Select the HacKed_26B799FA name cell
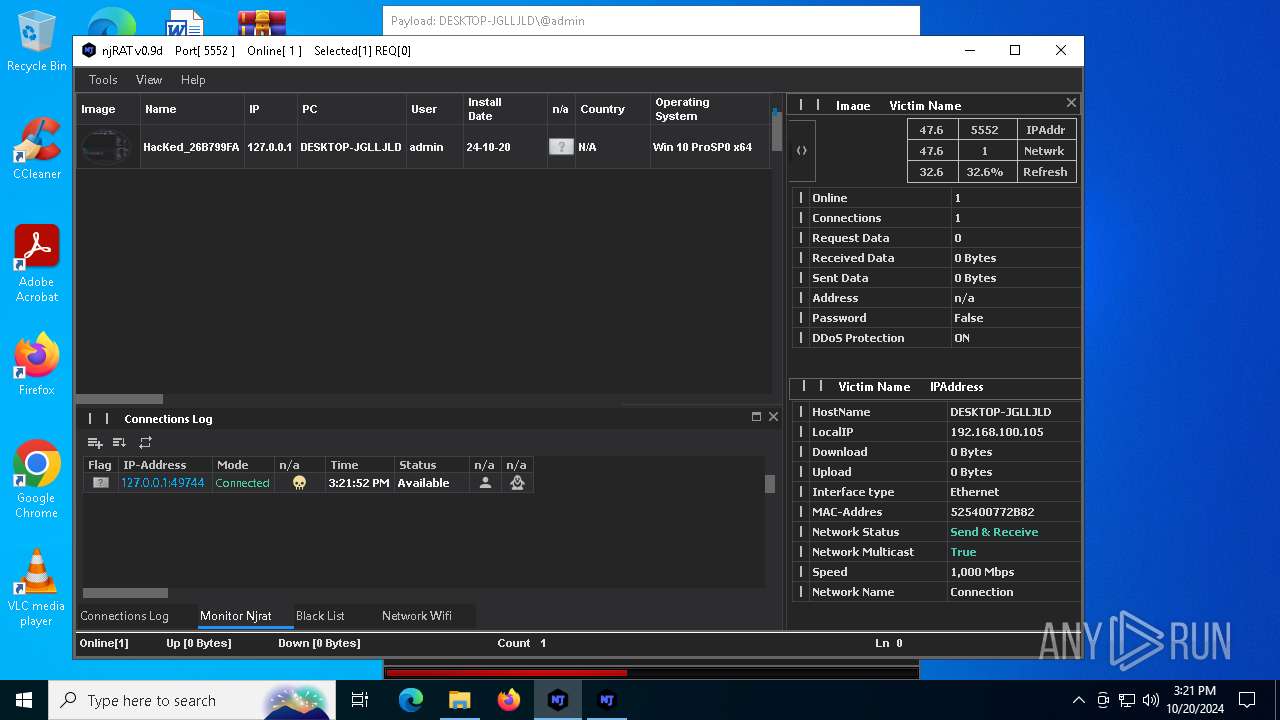1280x720 pixels. 191,147
